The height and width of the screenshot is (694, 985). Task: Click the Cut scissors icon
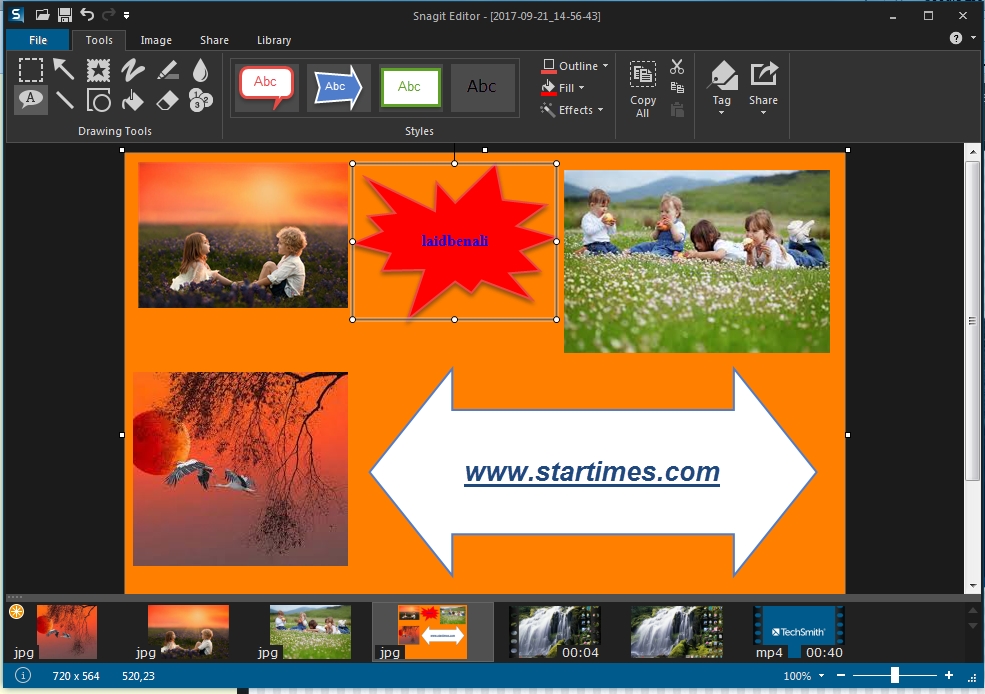[677, 67]
